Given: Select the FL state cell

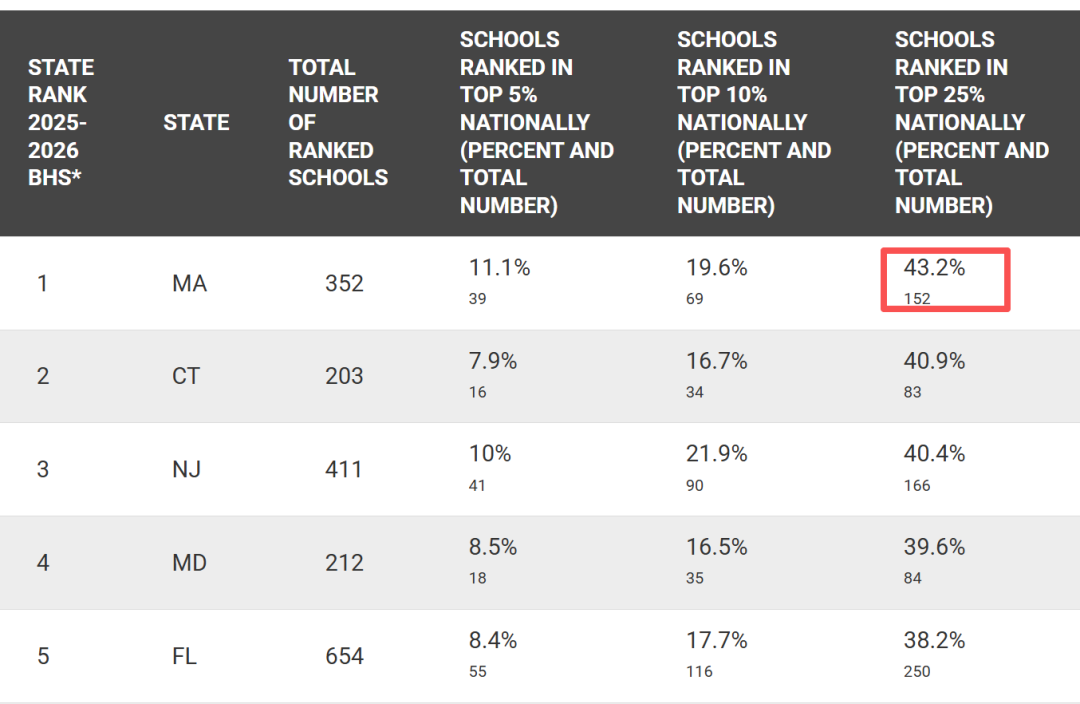Looking at the screenshot, I should [x=184, y=656].
